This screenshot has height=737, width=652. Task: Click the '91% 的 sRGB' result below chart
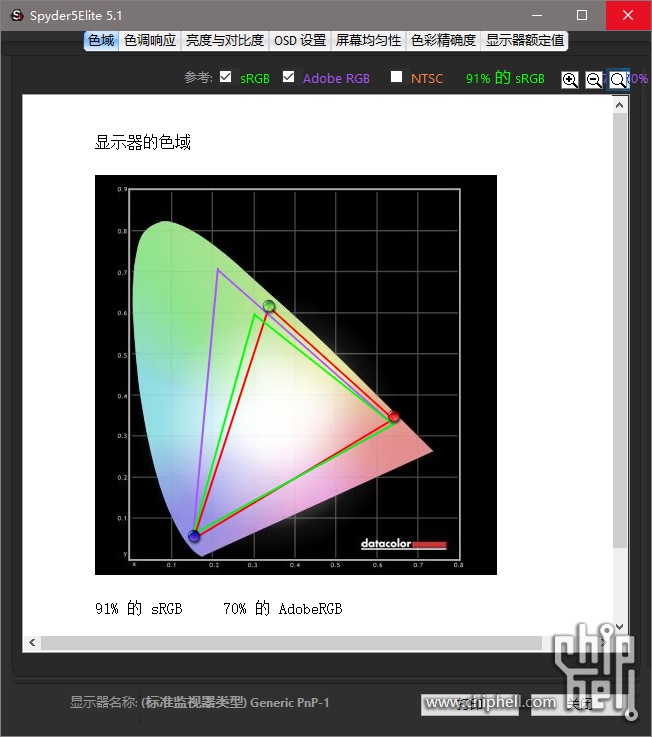(x=139, y=609)
